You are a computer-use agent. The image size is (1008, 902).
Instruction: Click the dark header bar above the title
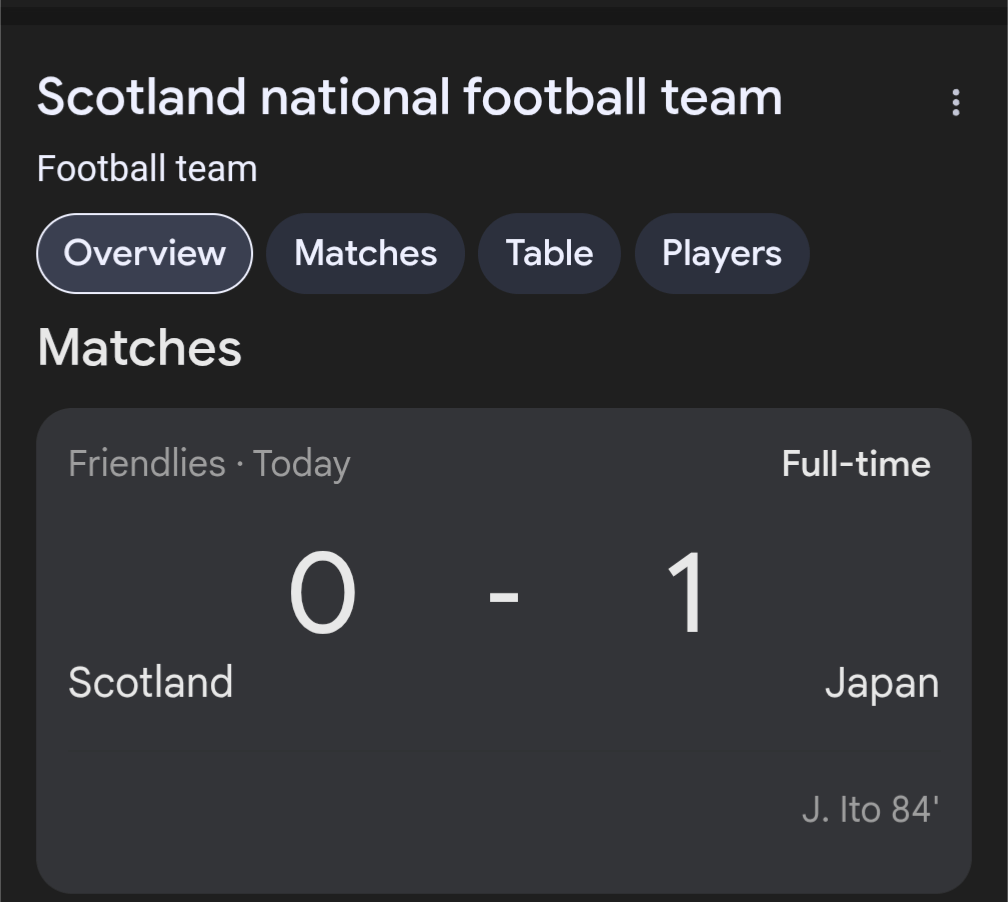[504, 12]
